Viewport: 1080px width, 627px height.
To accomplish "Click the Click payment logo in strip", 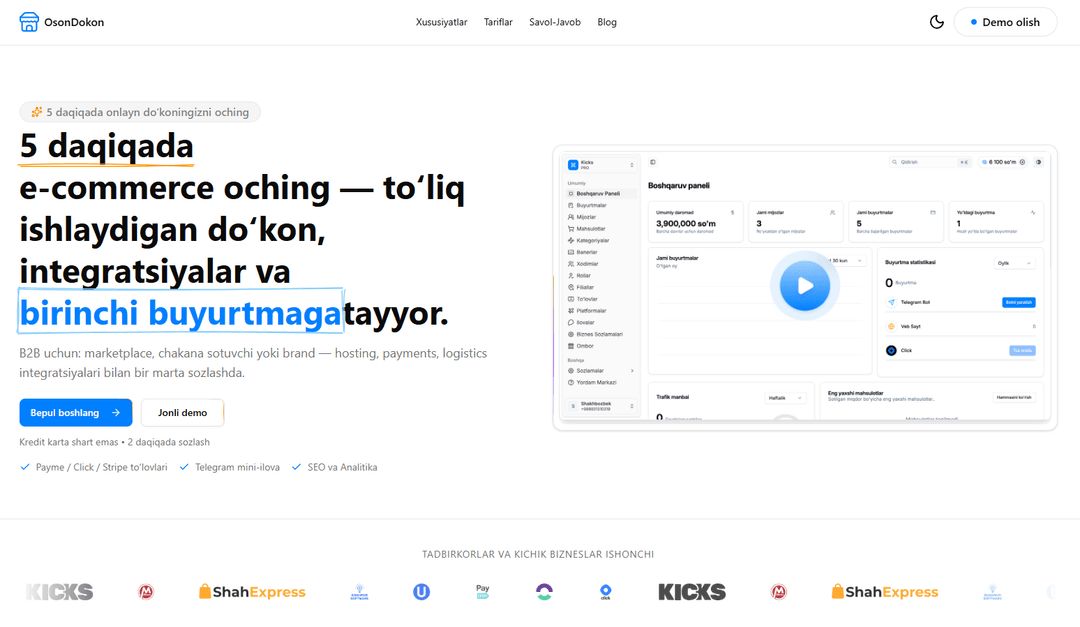I will [x=605, y=592].
